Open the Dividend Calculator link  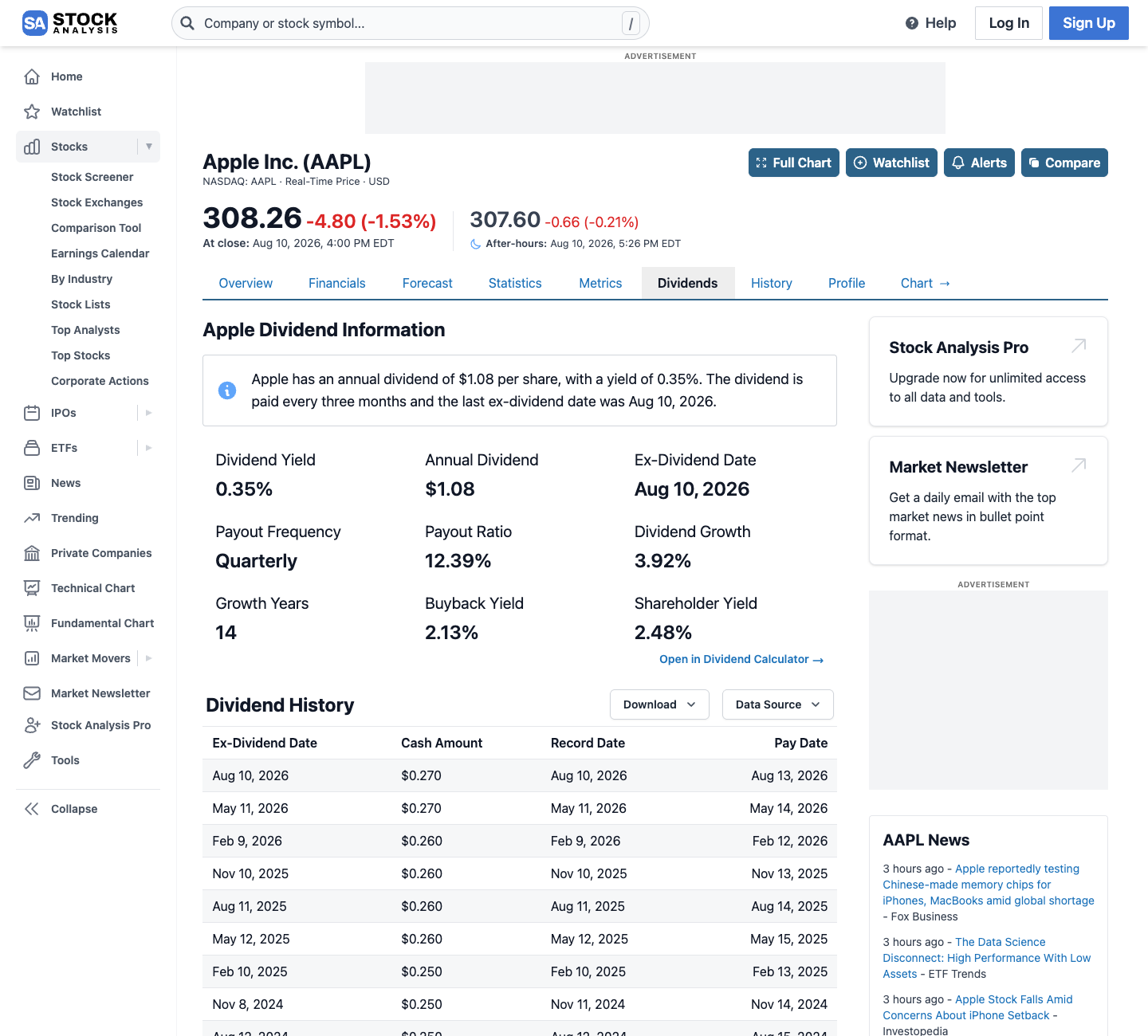pyautogui.click(x=741, y=659)
